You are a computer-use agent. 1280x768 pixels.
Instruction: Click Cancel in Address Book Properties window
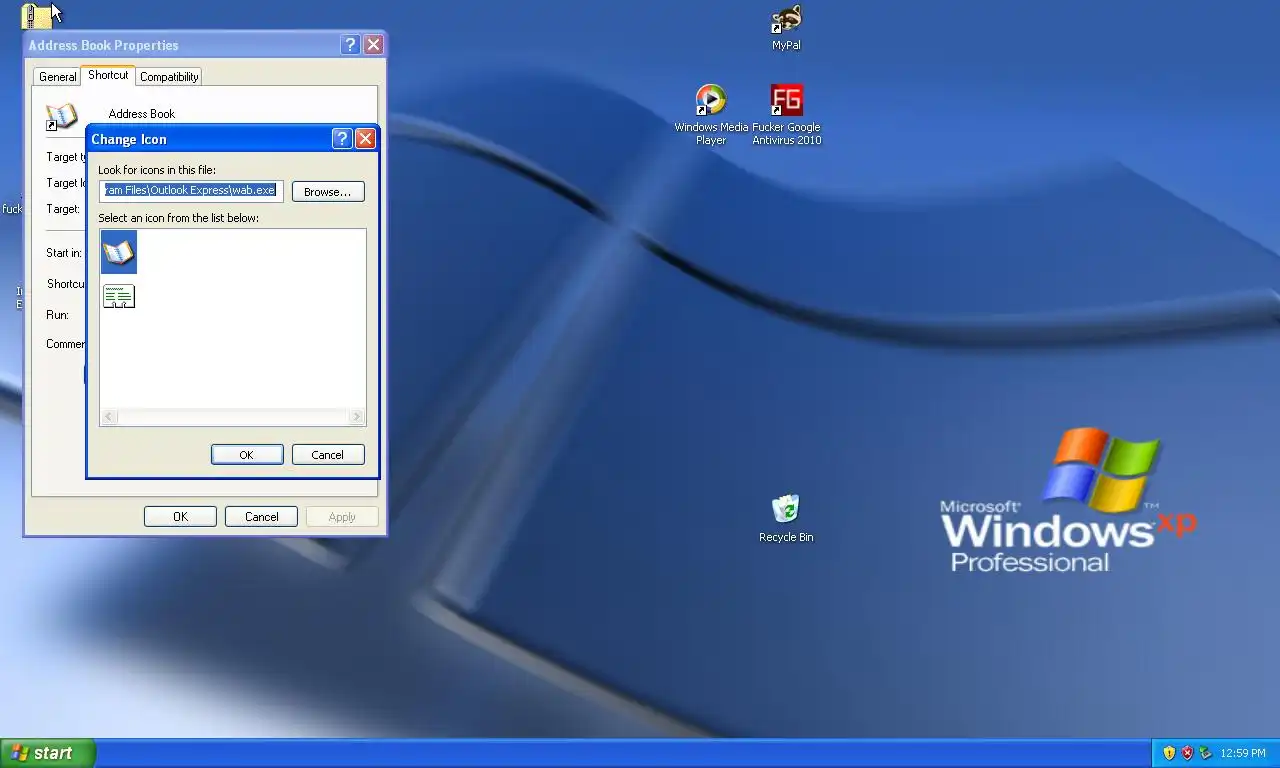pos(262,516)
